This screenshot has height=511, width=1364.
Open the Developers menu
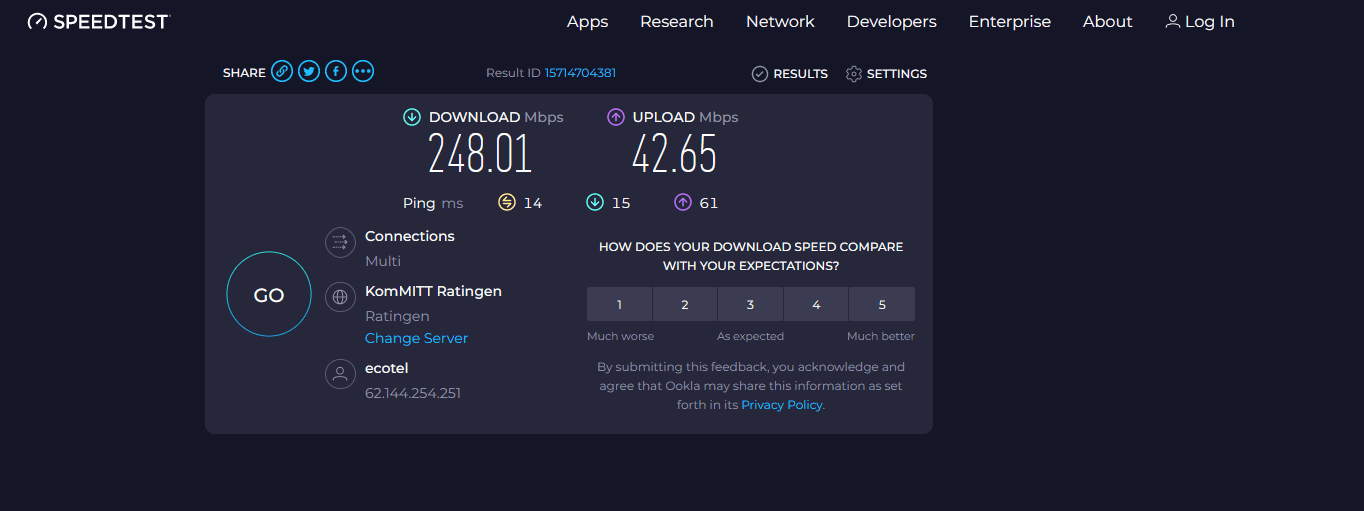892,21
